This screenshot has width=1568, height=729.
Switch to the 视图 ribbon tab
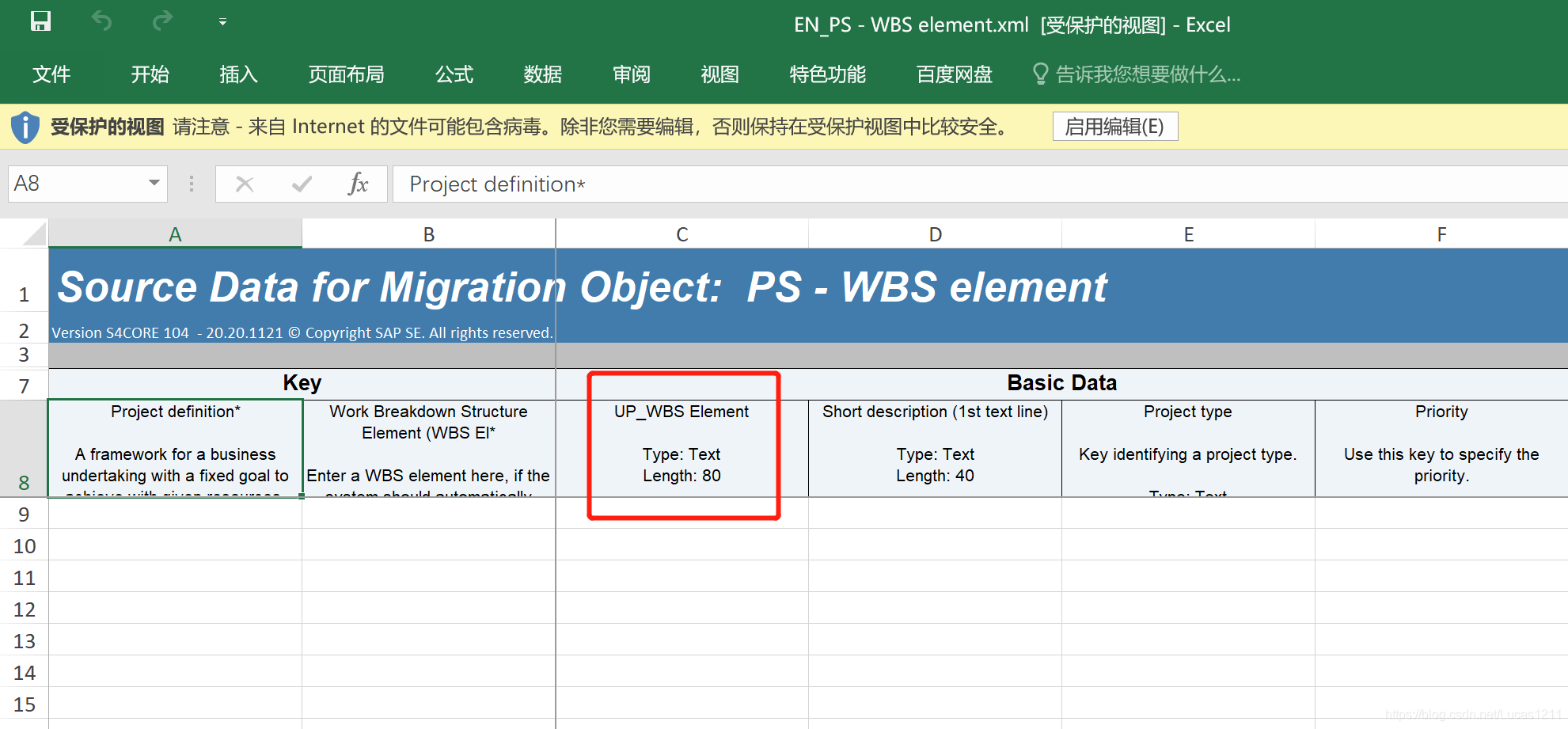tap(720, 74)
